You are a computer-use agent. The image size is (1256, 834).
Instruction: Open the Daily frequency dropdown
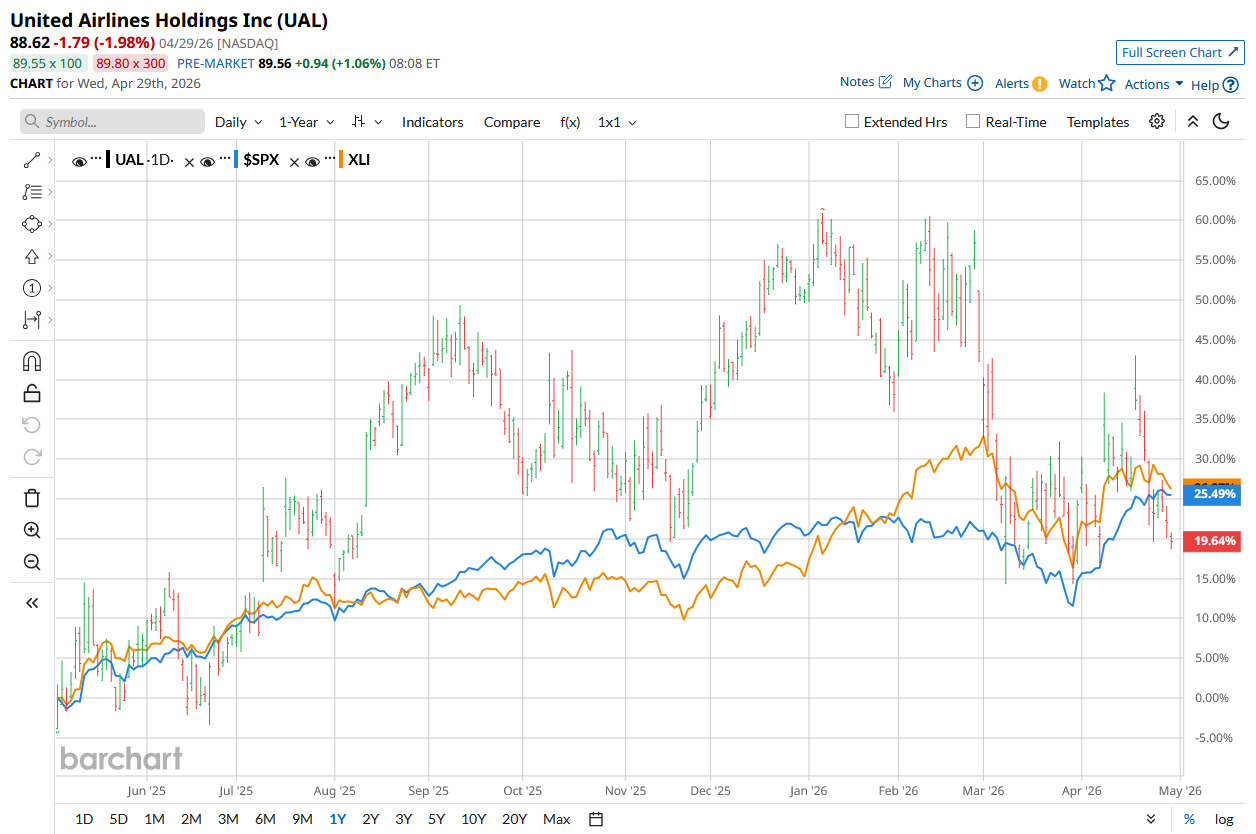click(x=238, y=122)
